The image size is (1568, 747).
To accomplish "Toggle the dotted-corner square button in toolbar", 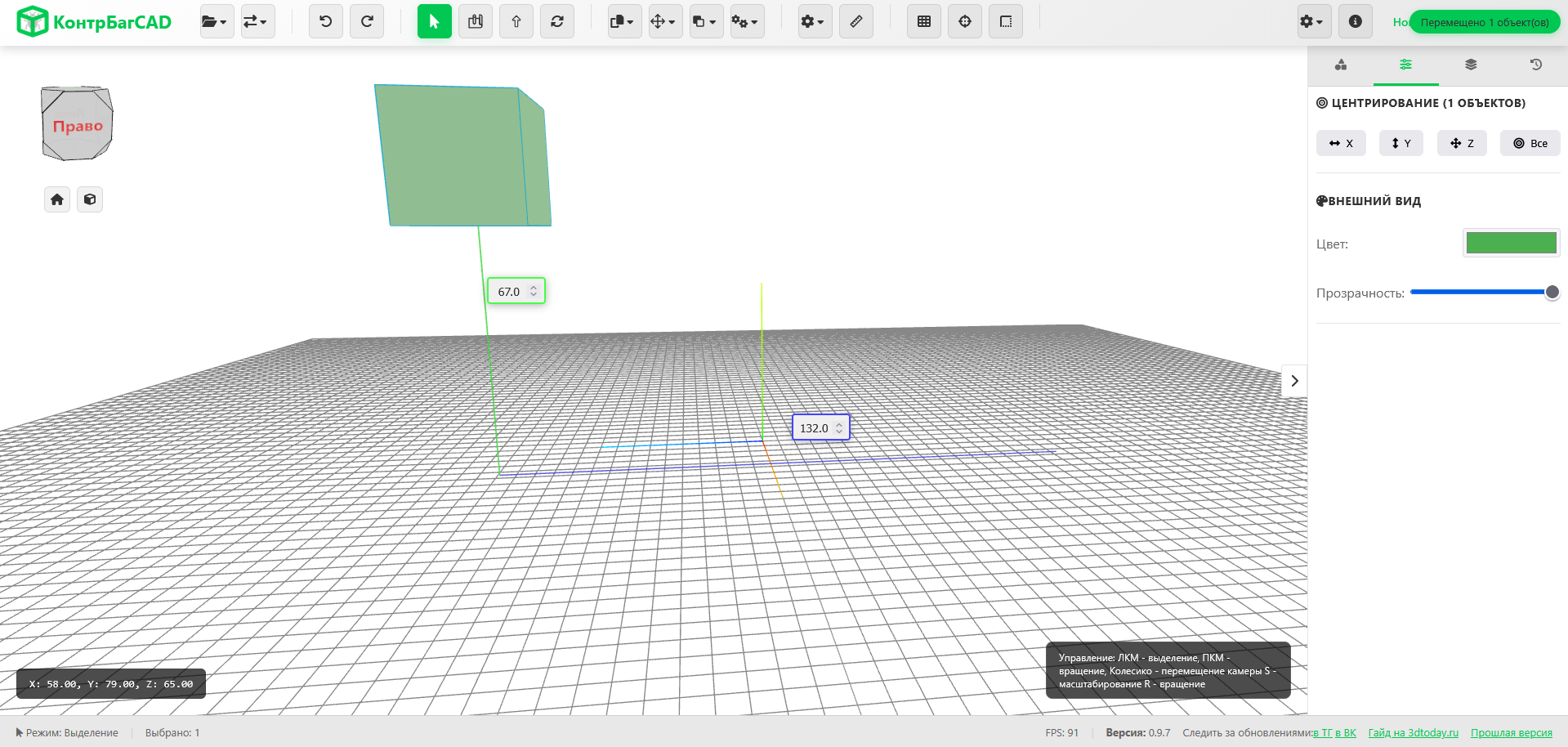I will click(x=1006, y=22).
